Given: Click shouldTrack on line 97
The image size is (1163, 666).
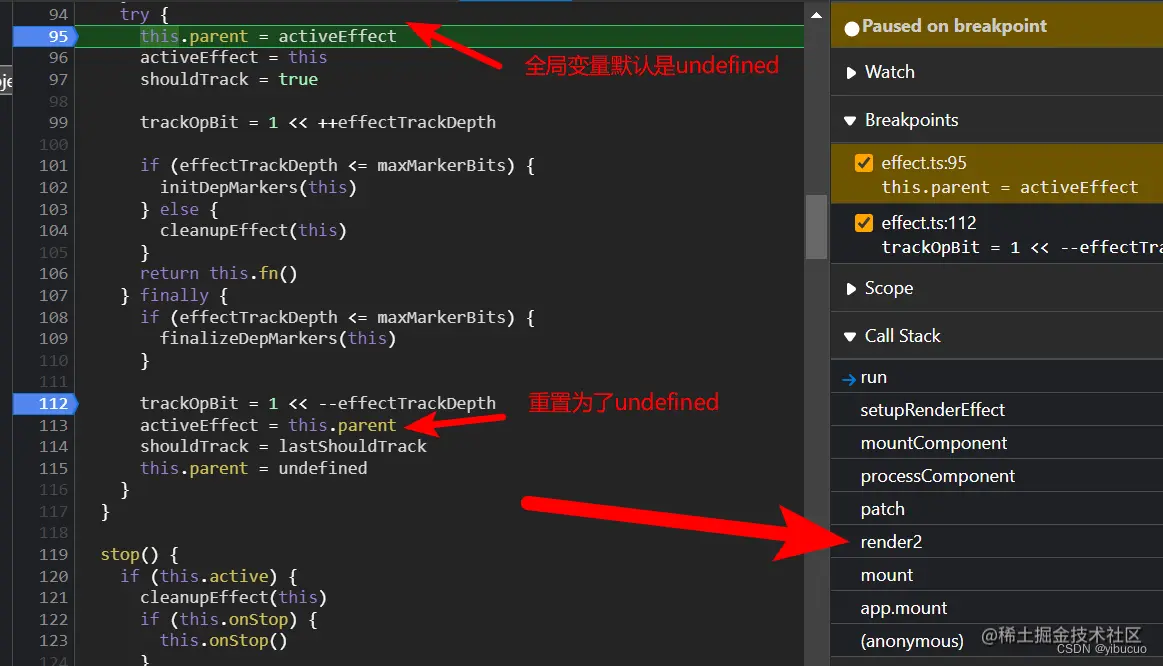Looking at the screenshot, I should pyautogui.click(x=194, y=79).
